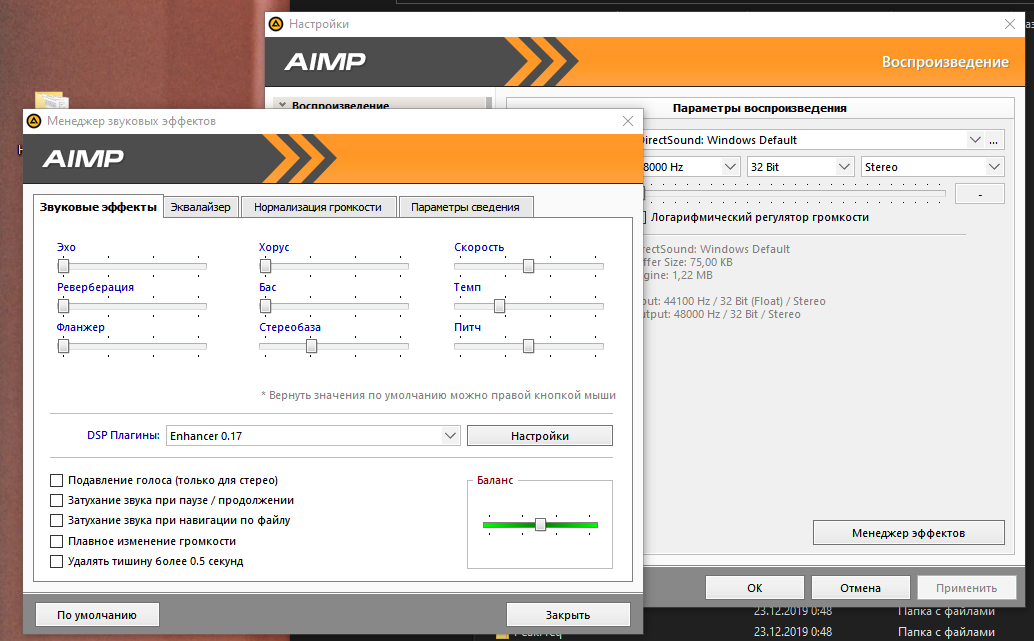Screen dimensions: 1034x641
Task: Click the Стереобаза slider handle
Action: (x=311, y=346)
